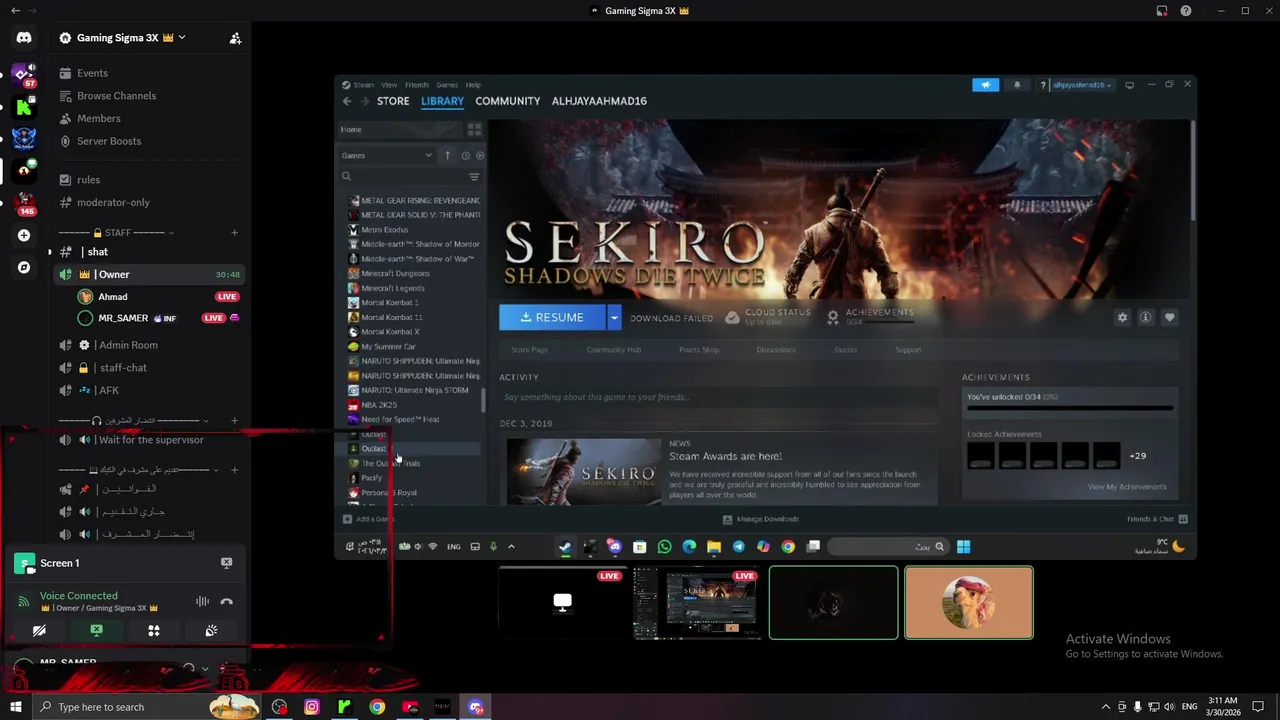Open the alhjayaahmad16 account dropdown in Steam
The width and height of the screenshot is (1280, 720).
(1081, 85)
